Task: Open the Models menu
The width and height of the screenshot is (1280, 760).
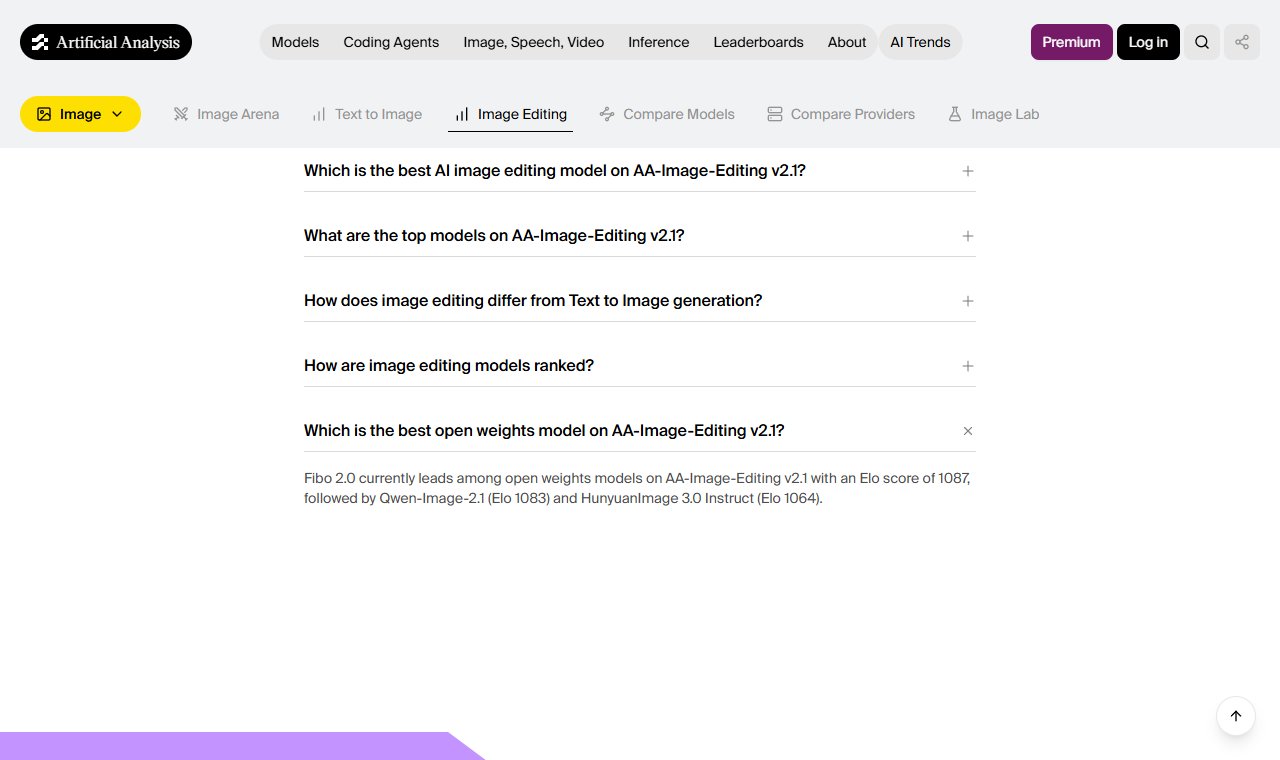Action: (295, 42)
